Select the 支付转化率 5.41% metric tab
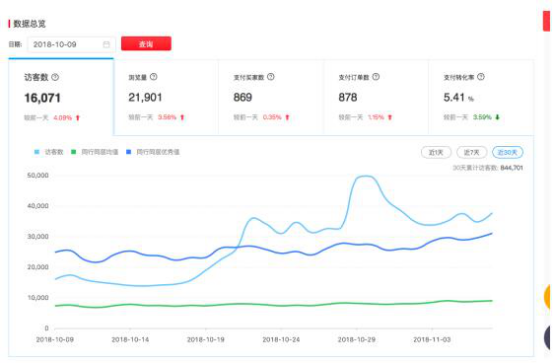The height and width of the screenshot is (363, 554). (x=481, y=97)
